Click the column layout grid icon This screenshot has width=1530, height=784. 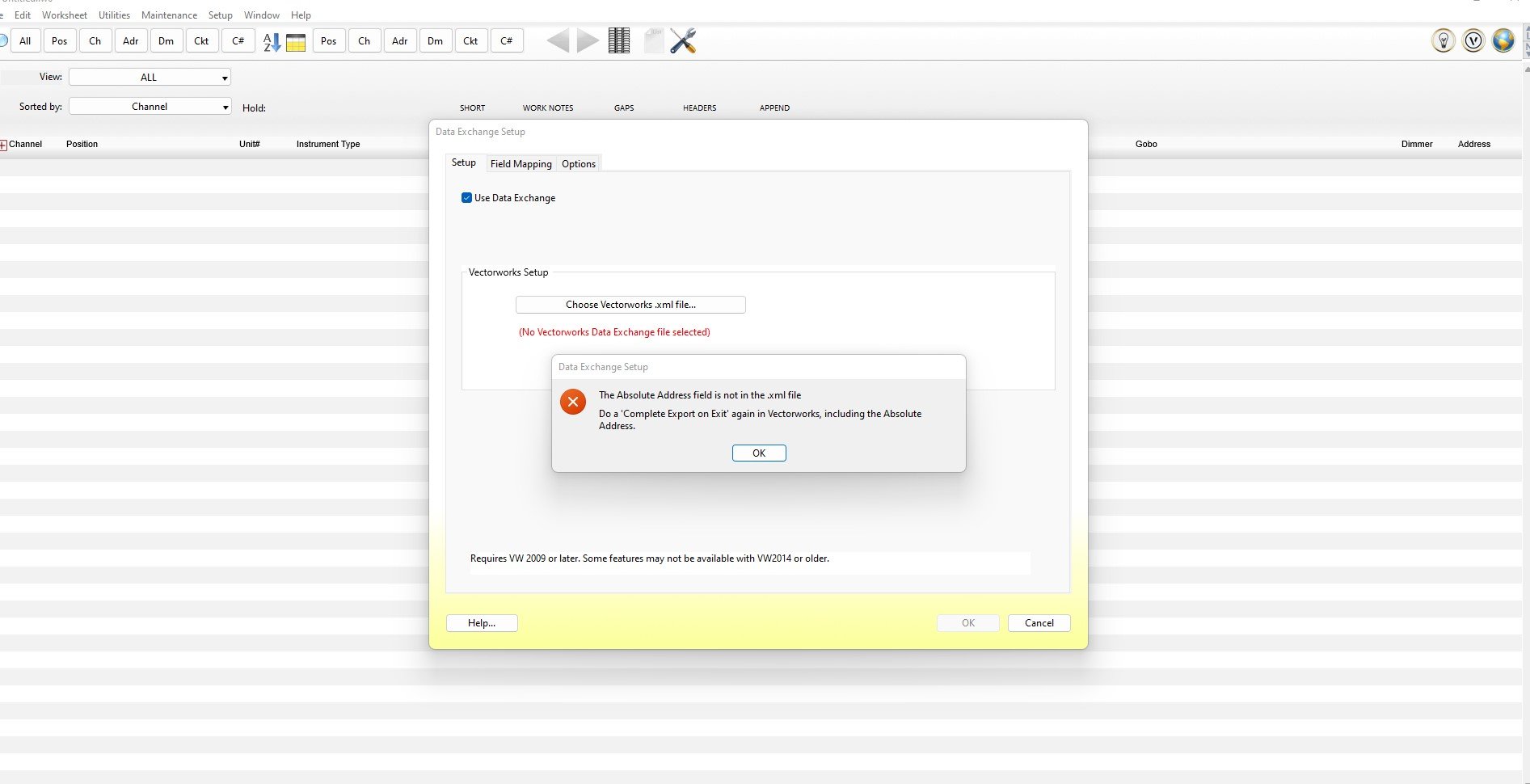pyautogui.click(x=619, y=40)
